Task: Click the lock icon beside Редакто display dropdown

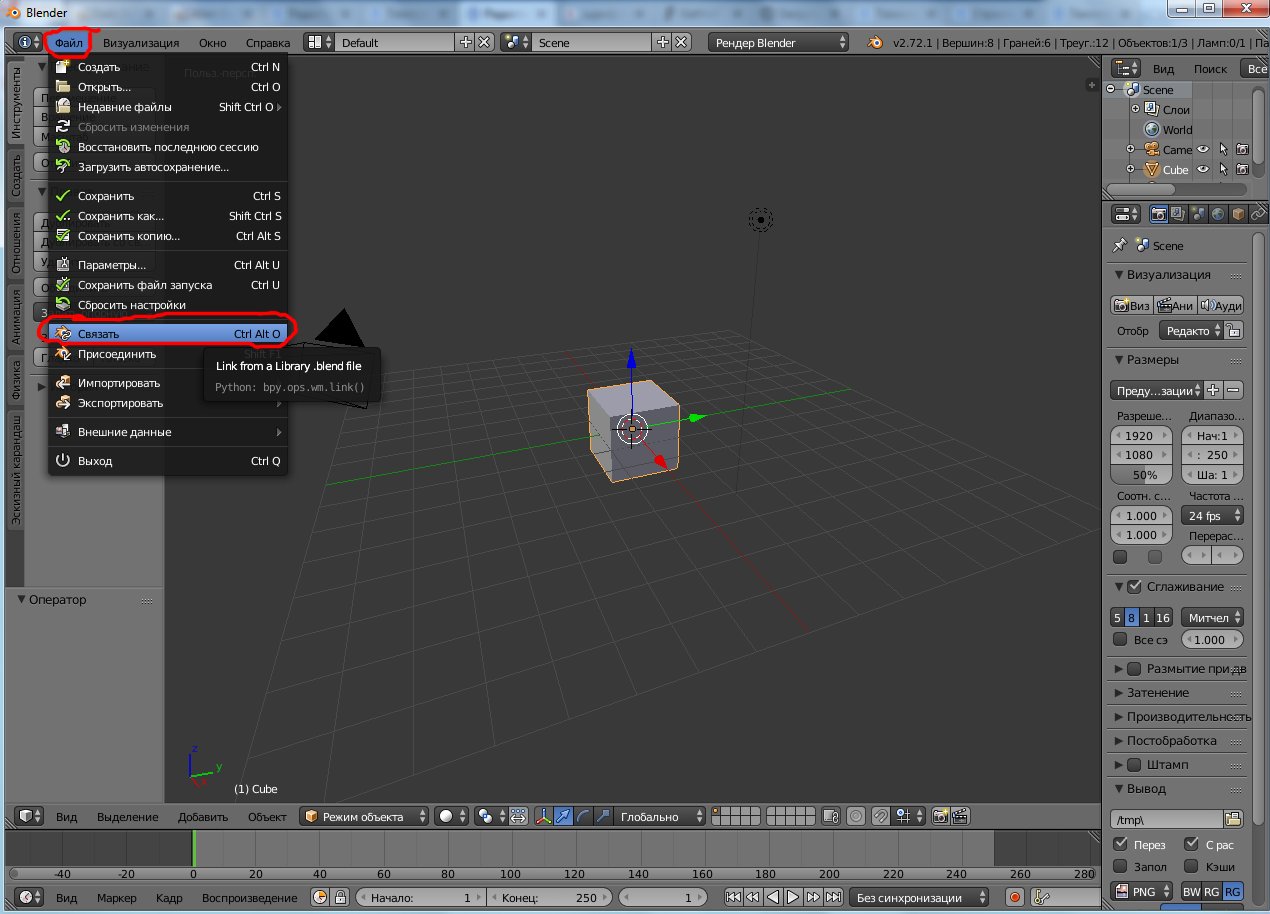Action: click(1234, 330)
